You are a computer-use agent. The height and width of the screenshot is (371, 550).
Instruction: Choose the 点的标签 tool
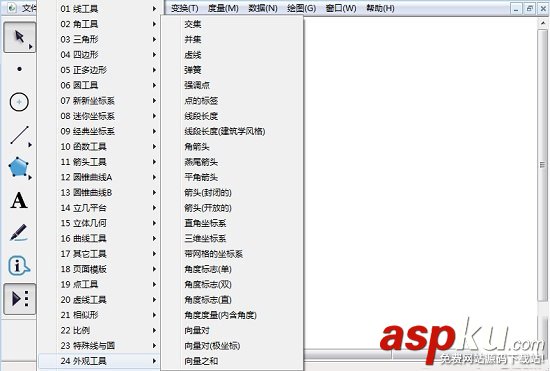pos(232,101)
